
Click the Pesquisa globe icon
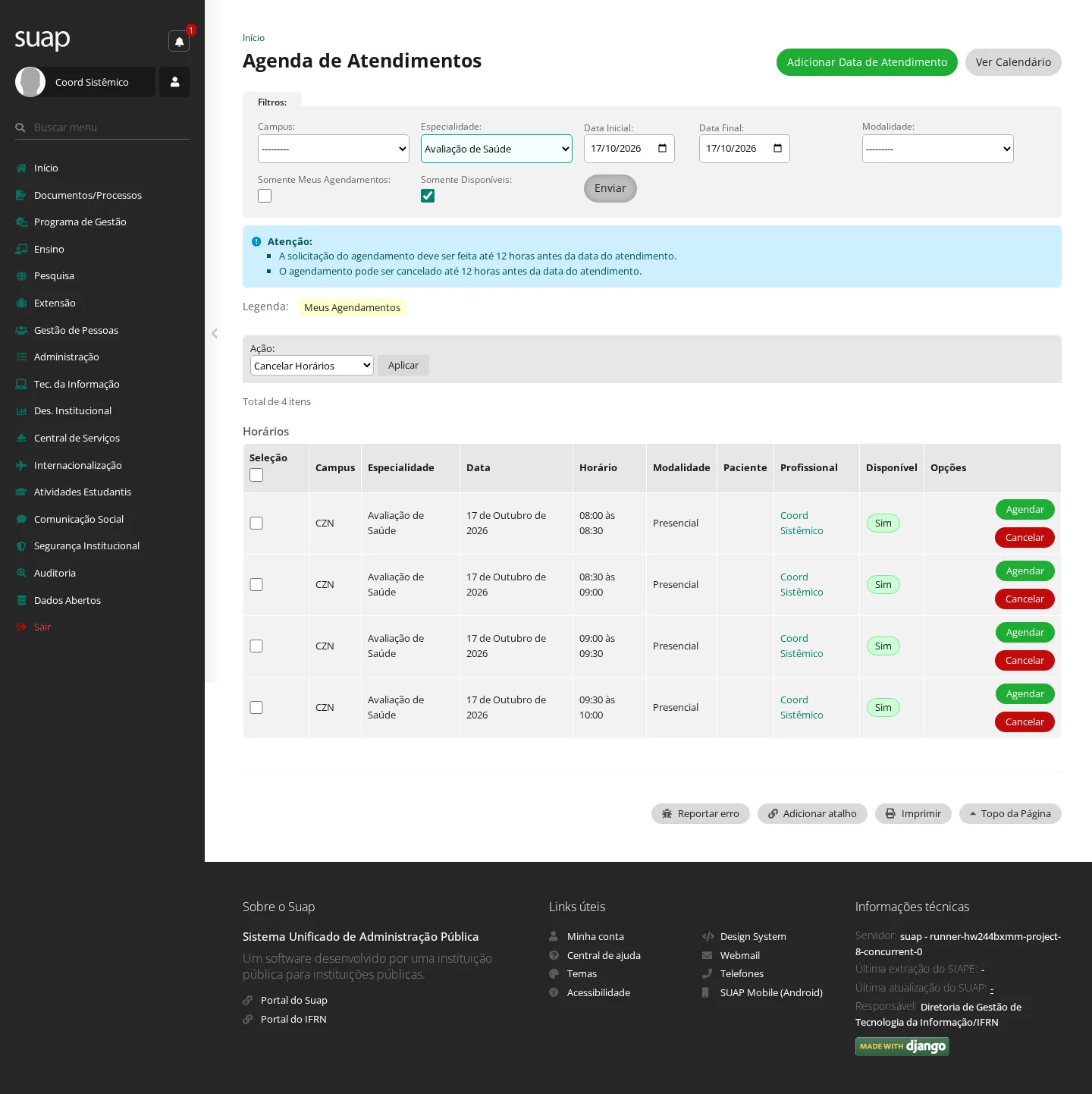pyautogui.click(x=21, y=276)
